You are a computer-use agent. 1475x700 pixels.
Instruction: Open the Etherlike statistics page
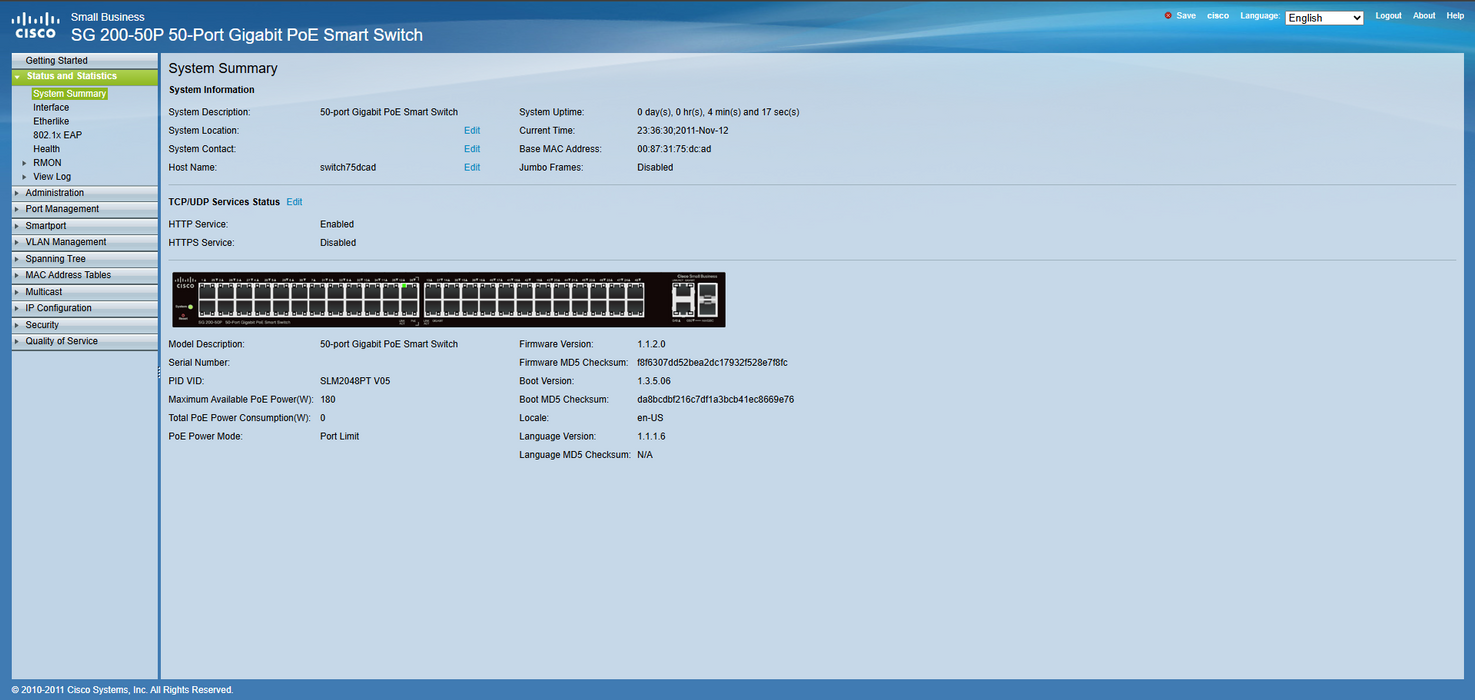point(51,121)
